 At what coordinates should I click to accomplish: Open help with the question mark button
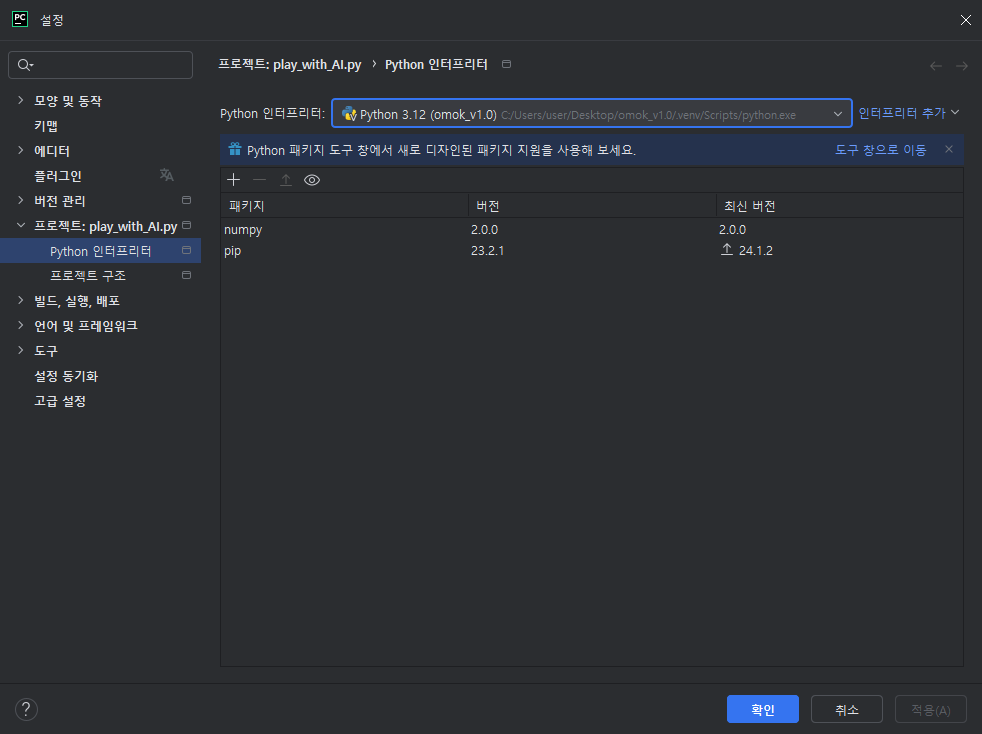tap(26, 710)
